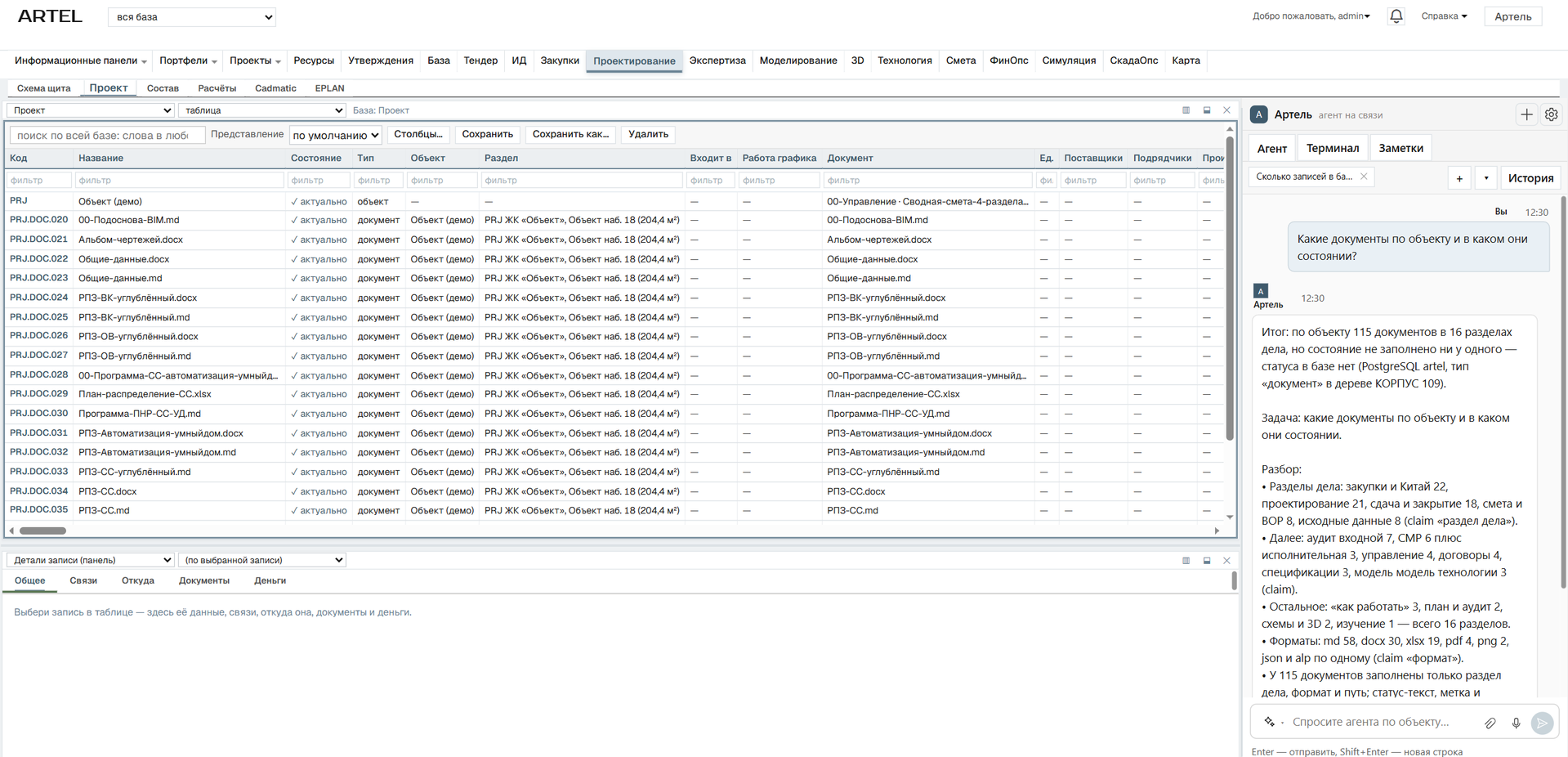
Task: Click the Артель button in the top-right corner
Action: 1512,16
